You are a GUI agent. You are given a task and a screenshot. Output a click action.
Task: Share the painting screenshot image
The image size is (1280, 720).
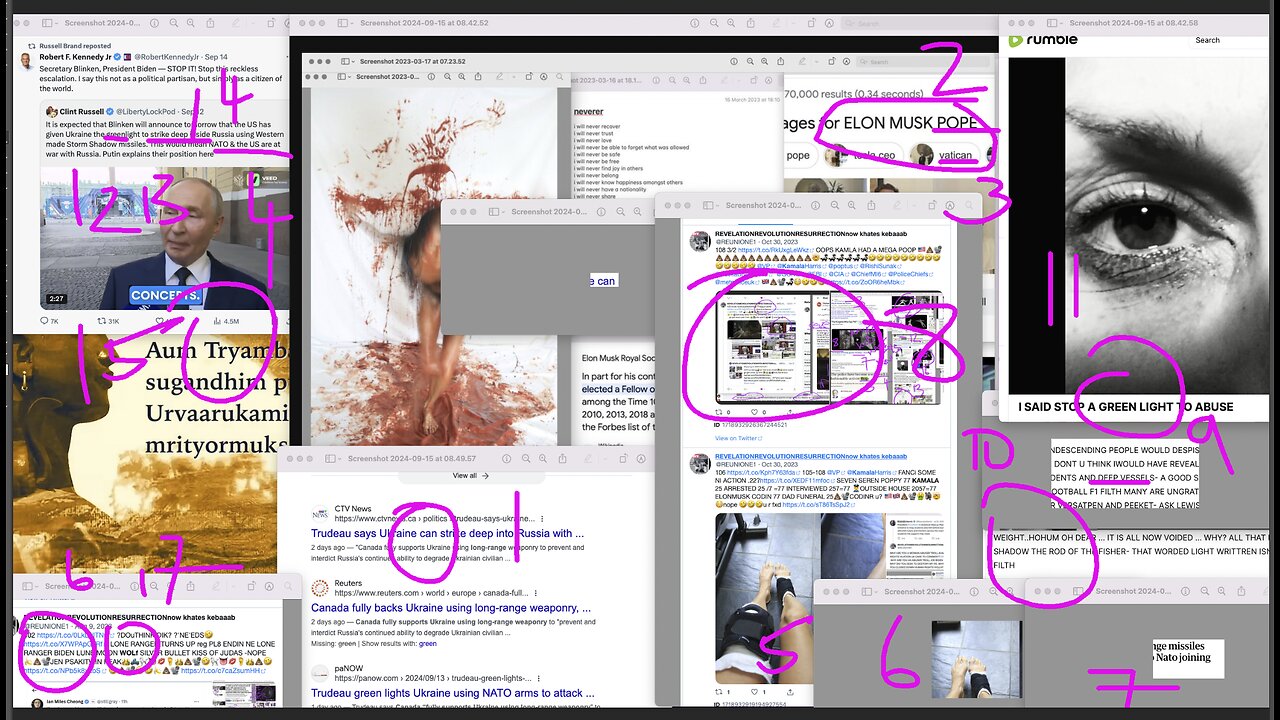pos(478,77)
